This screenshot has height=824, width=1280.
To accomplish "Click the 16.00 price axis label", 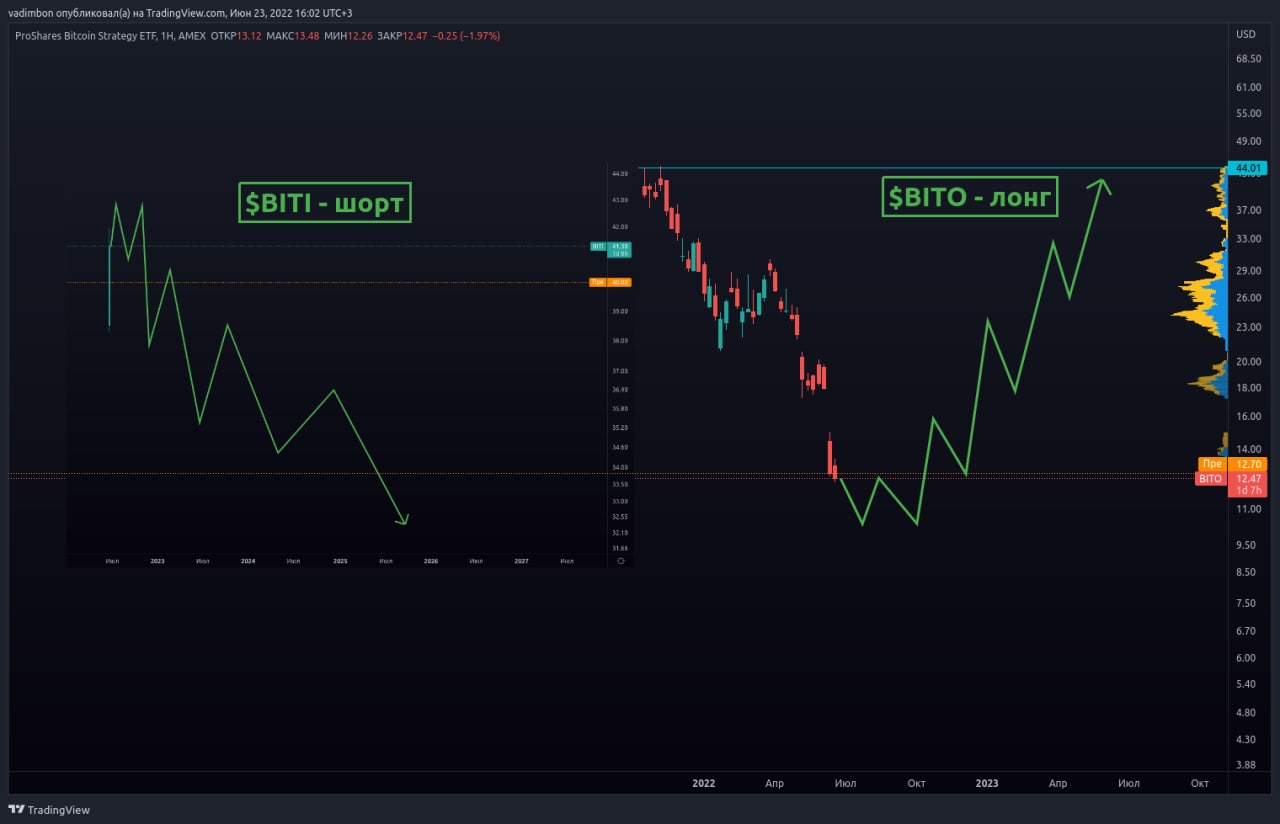I will coord(1250,417).
